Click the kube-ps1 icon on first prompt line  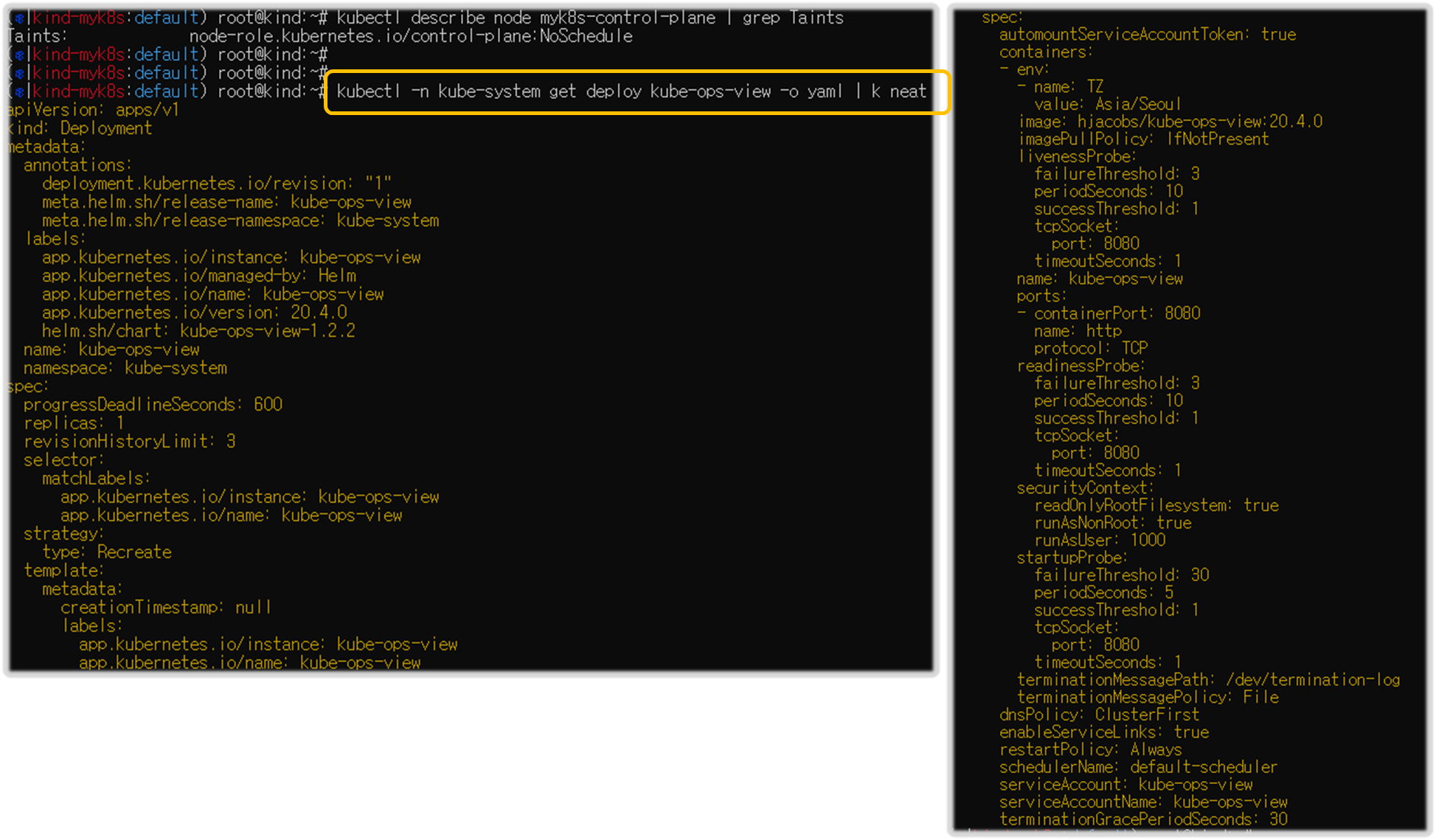tap(20, 18)
